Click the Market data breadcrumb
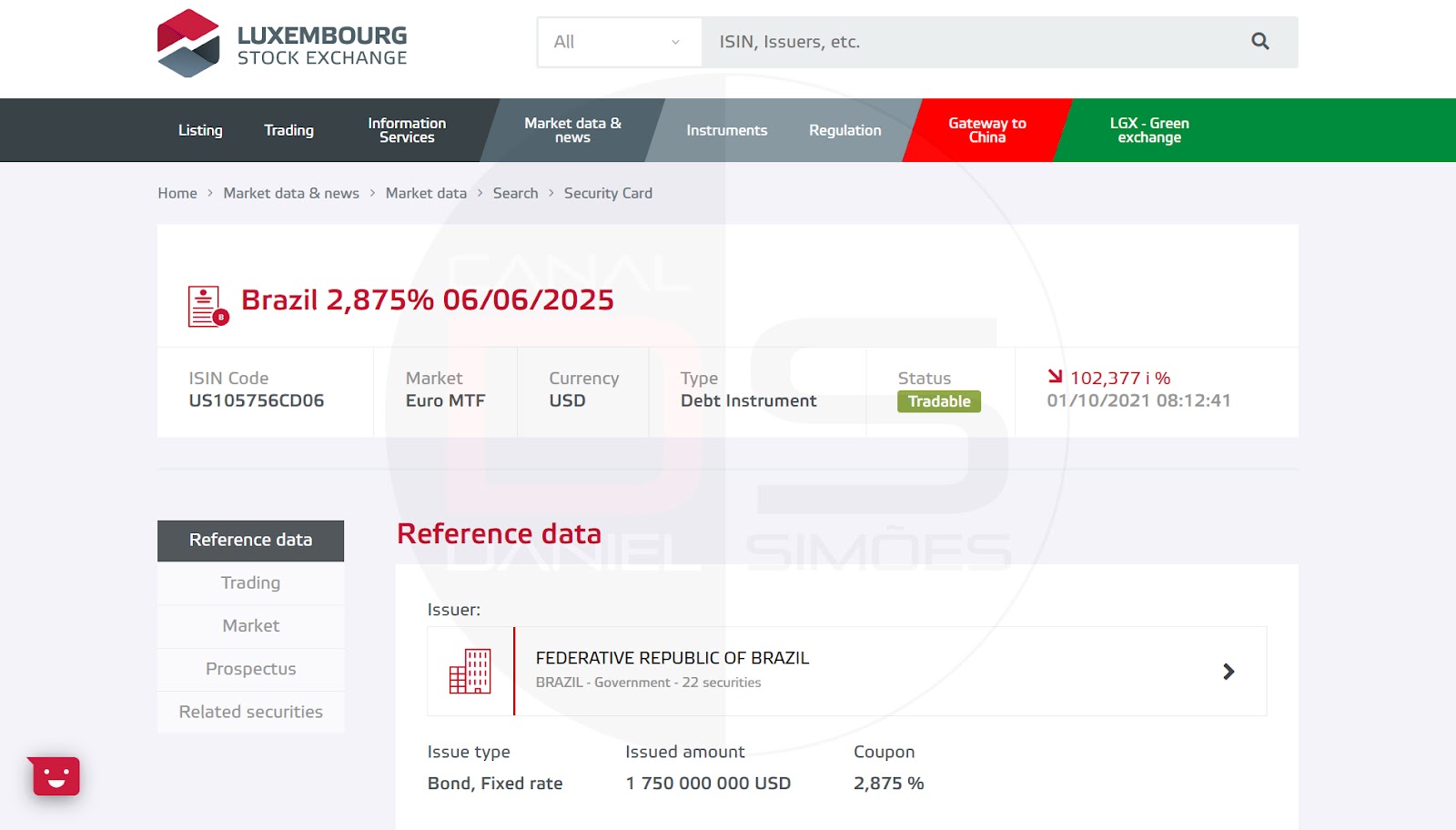The height and width of the screenshot is (830, 1456). 426,193
